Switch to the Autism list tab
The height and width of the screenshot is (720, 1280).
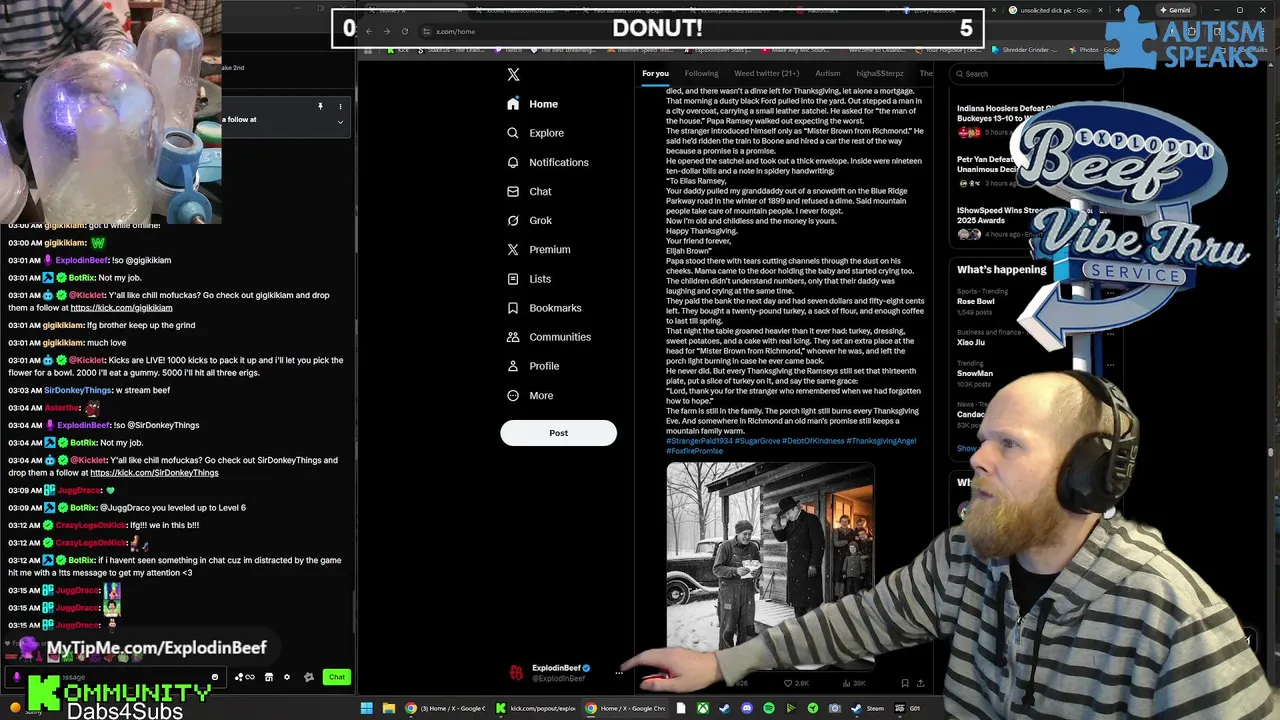pyautogui.click(x=828, y=73)
